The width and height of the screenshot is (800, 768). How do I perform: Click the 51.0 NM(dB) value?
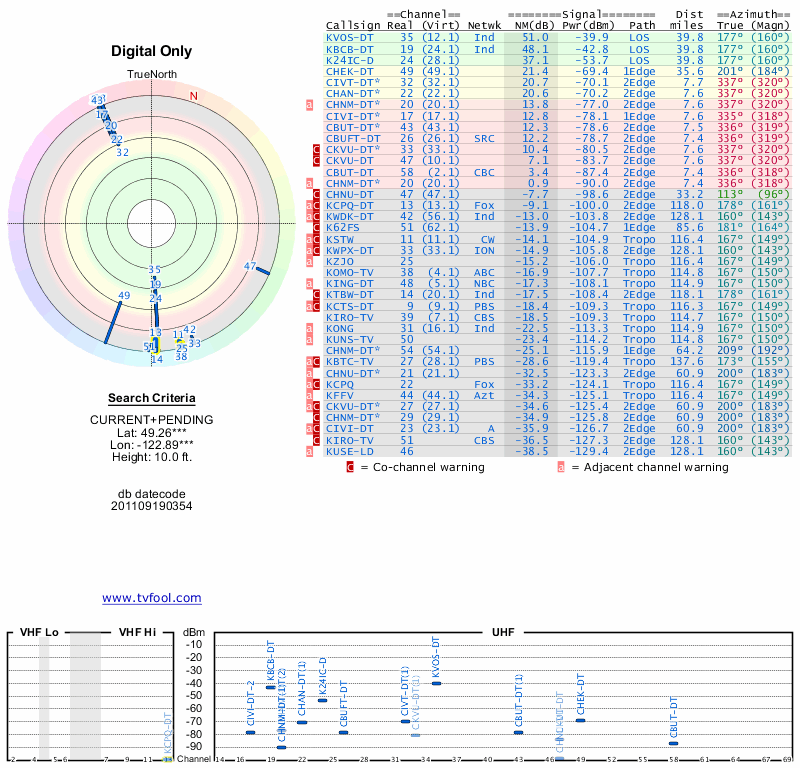[x=535, y=38]
